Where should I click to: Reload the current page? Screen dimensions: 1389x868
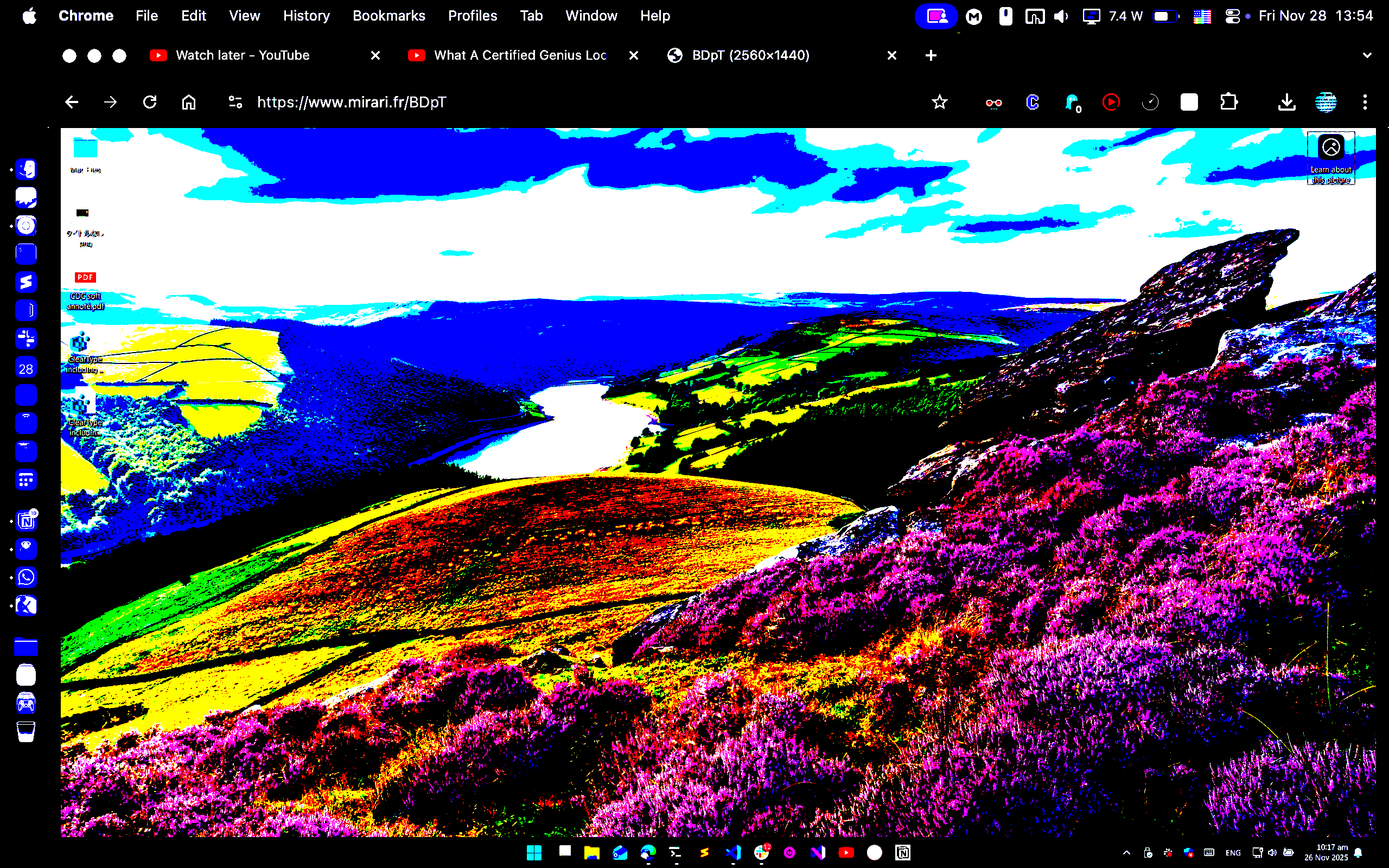point(150,102)
